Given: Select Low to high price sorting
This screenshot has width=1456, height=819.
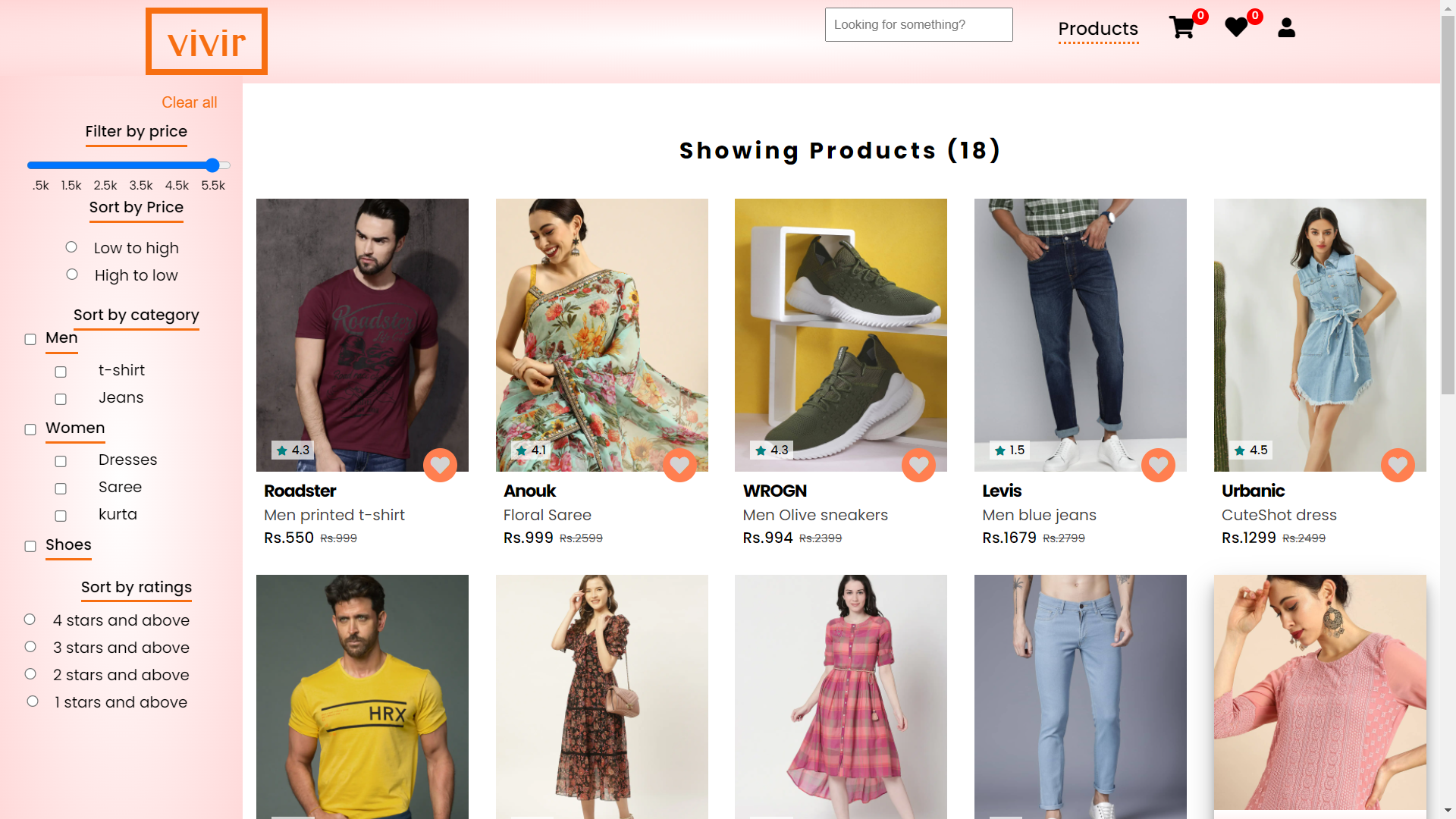Looking at the screenshot, I should pos(71,246).
